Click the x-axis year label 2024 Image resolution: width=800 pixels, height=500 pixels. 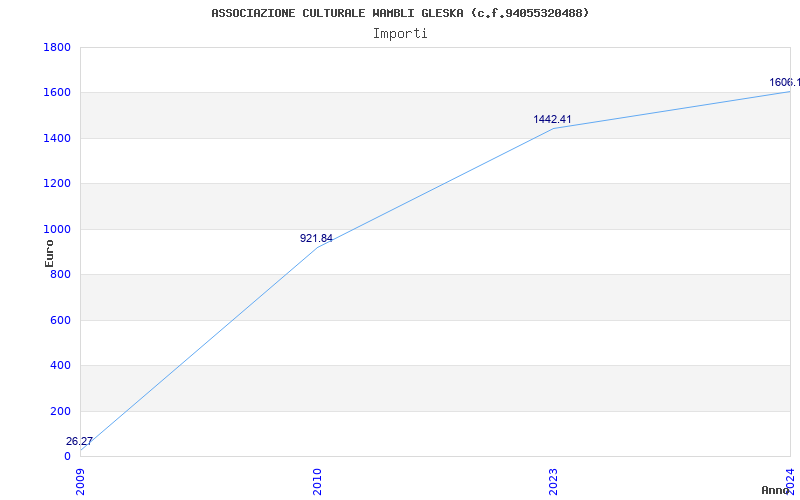pyautogui.click(x=790, y=482)
